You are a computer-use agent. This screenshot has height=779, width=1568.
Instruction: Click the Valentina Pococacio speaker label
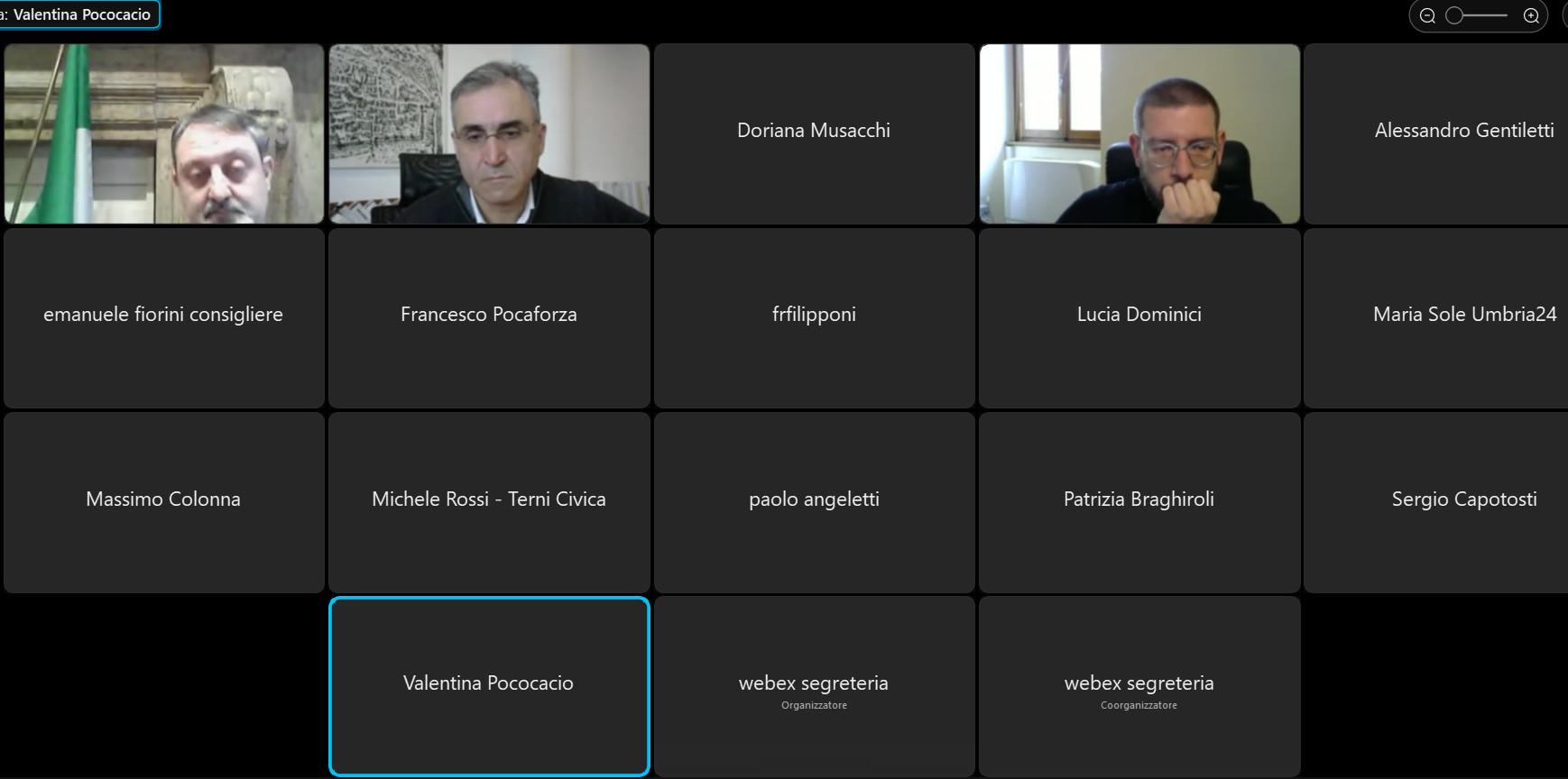(x=79, y=14)
